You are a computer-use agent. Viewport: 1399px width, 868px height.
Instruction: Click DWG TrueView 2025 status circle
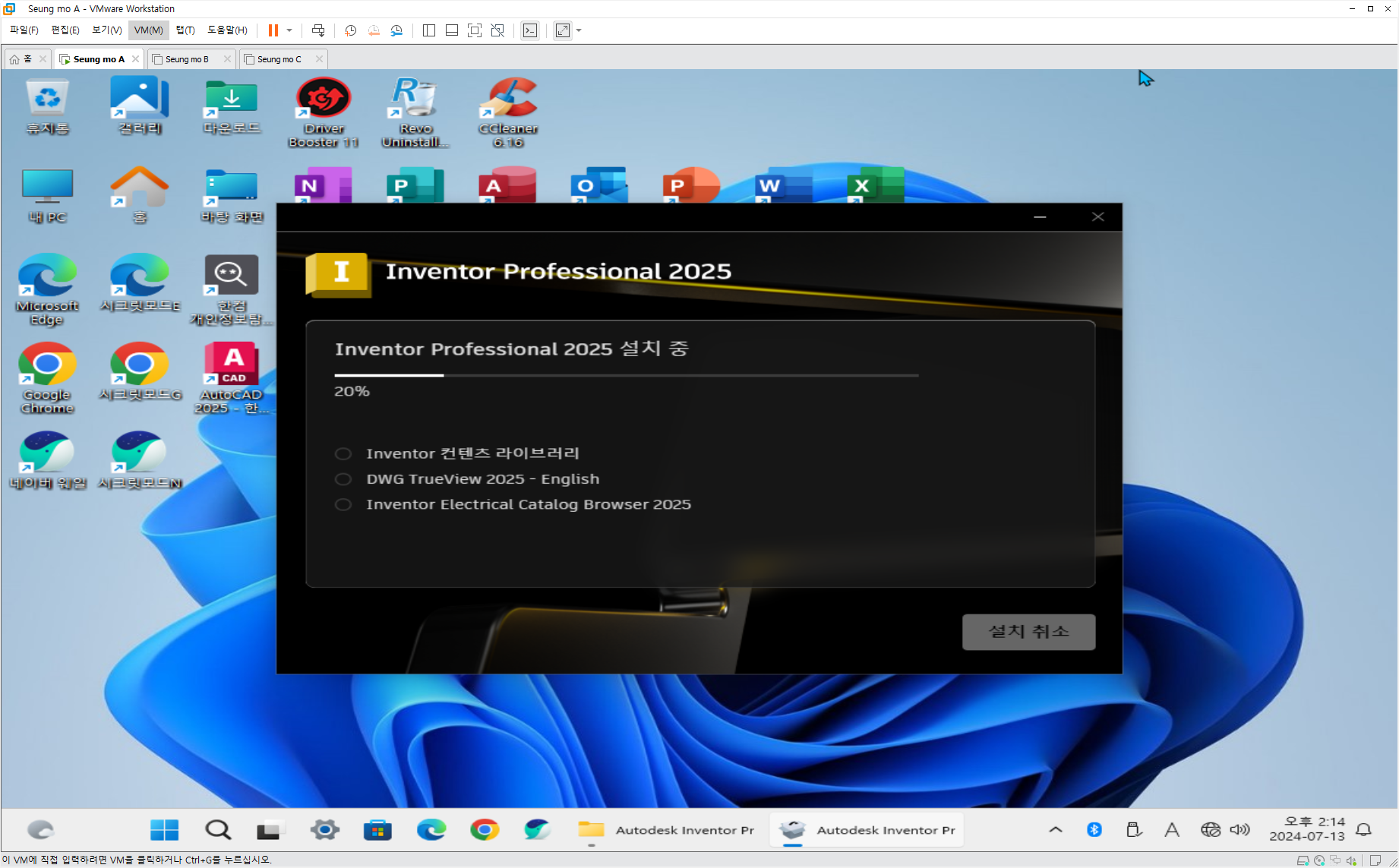(x=343, y=479)
